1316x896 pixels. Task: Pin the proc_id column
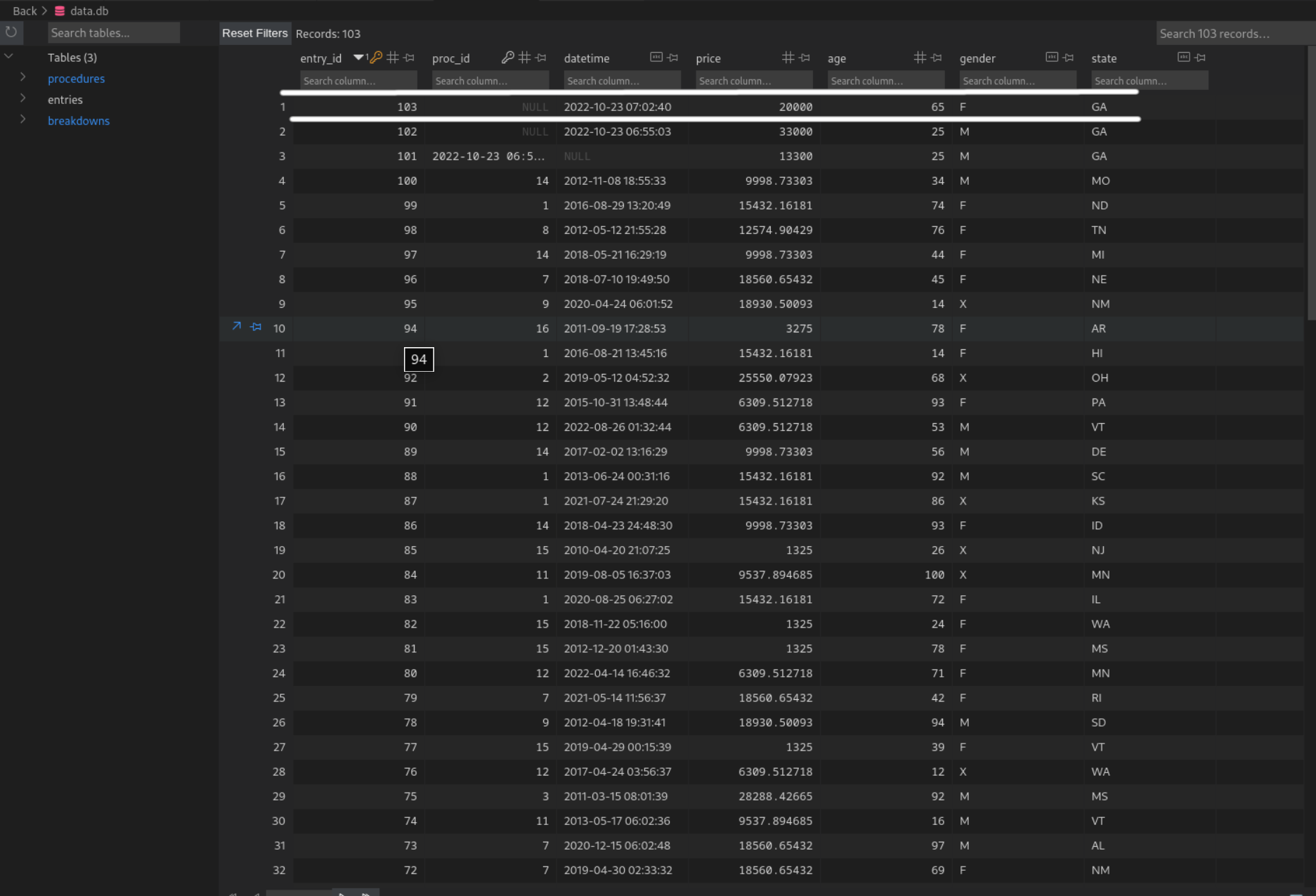click(540, 58)
